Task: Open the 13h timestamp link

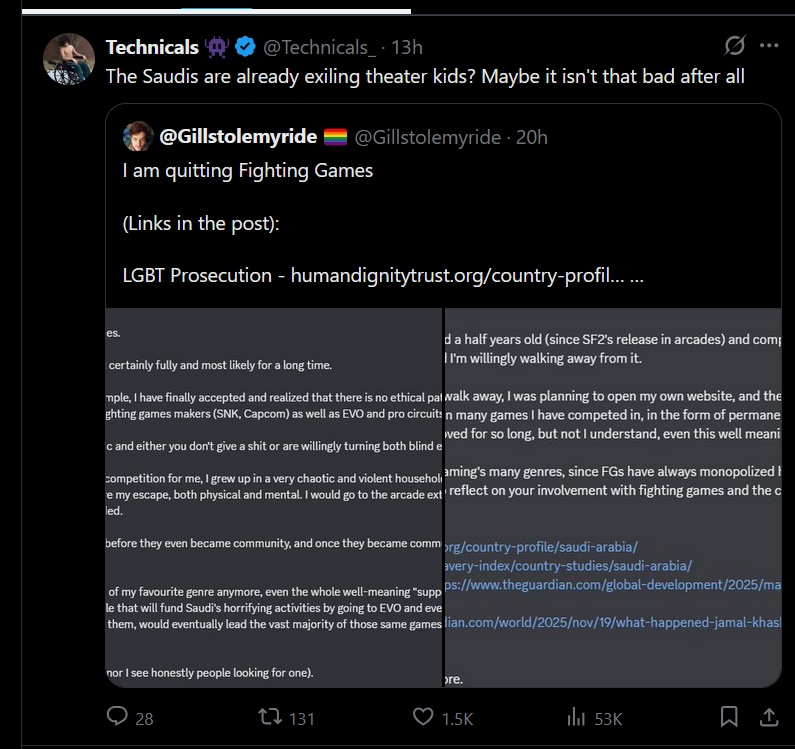Action: click(407, 47)
